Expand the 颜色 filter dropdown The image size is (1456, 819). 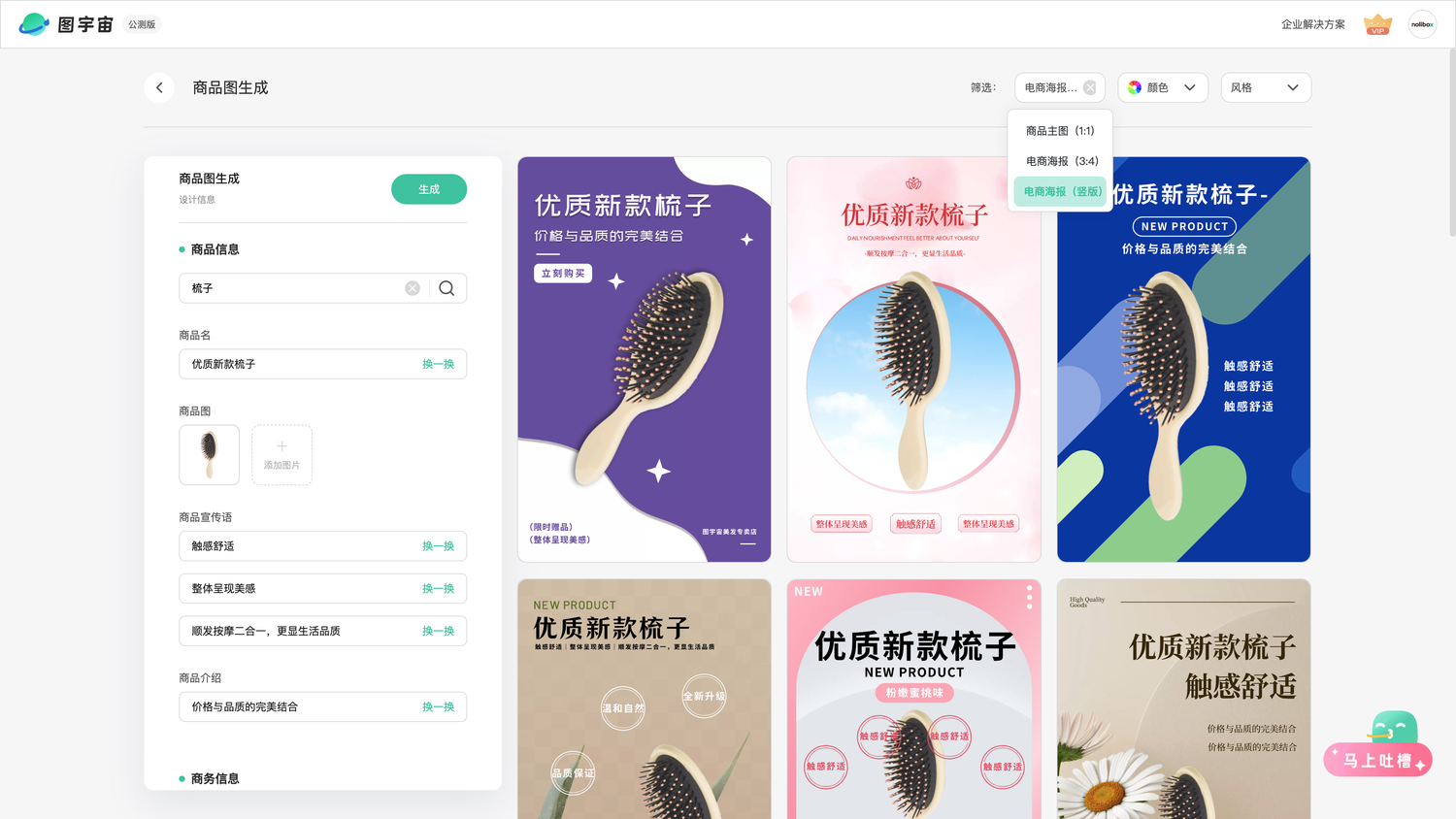[1163, 87]
